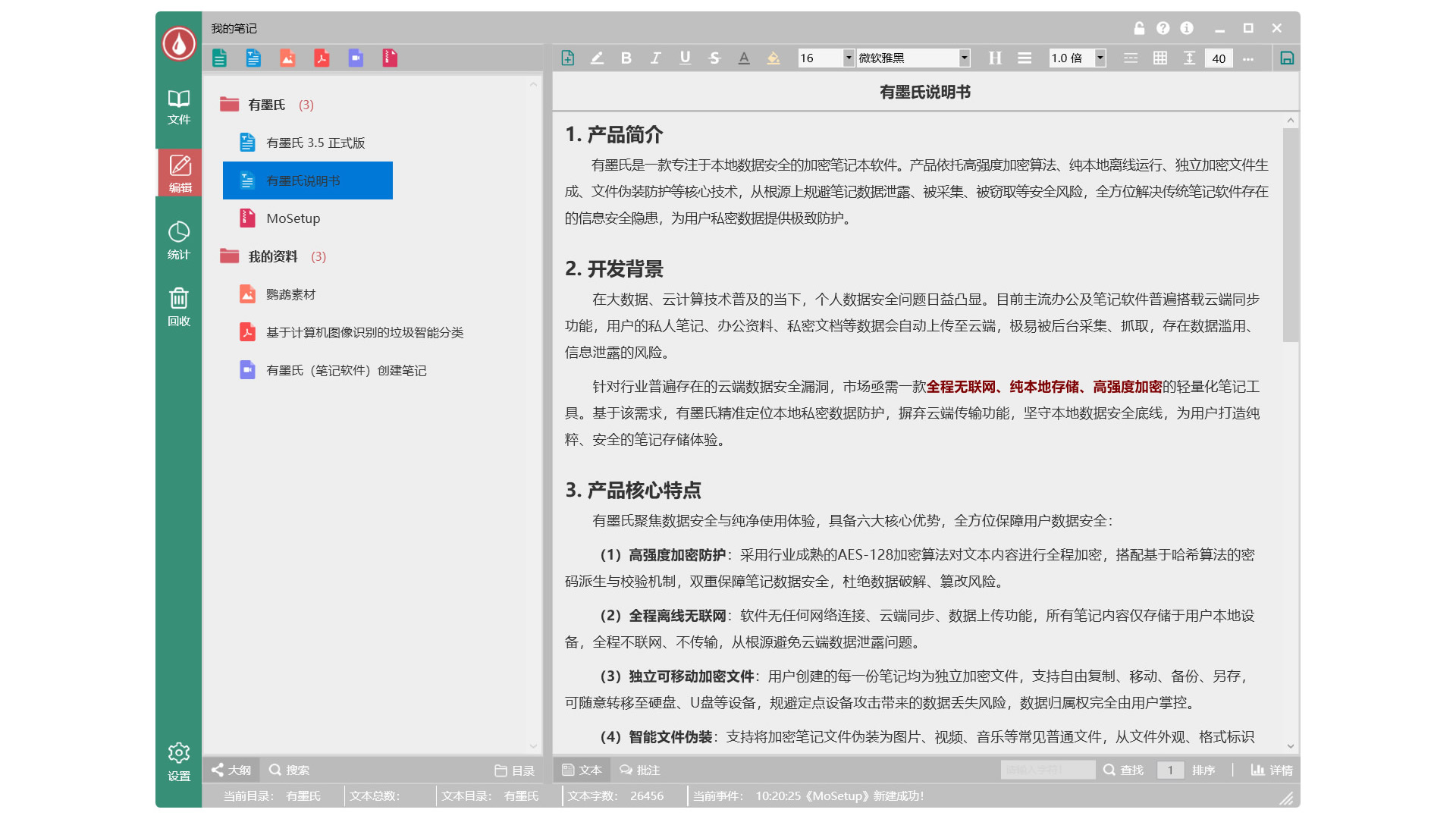Open the MoSetup file in tree
The image size is (1456, 819).
coord(293,218)
